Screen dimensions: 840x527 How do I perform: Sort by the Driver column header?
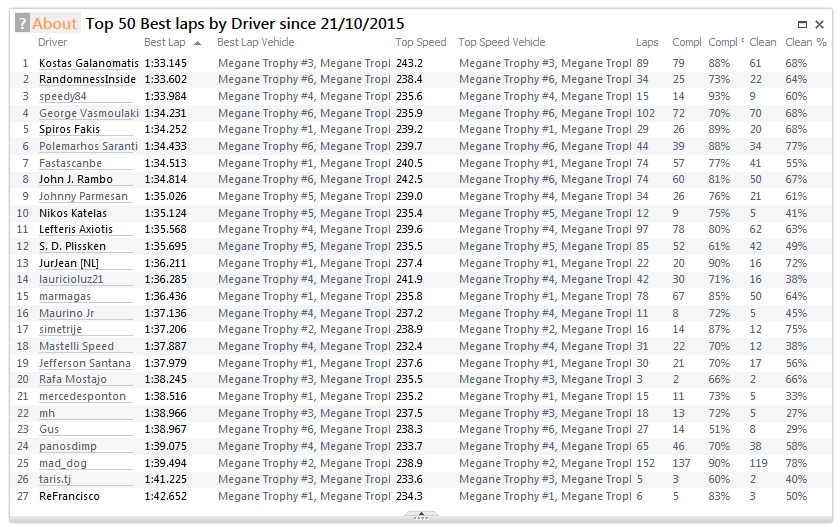52,42
